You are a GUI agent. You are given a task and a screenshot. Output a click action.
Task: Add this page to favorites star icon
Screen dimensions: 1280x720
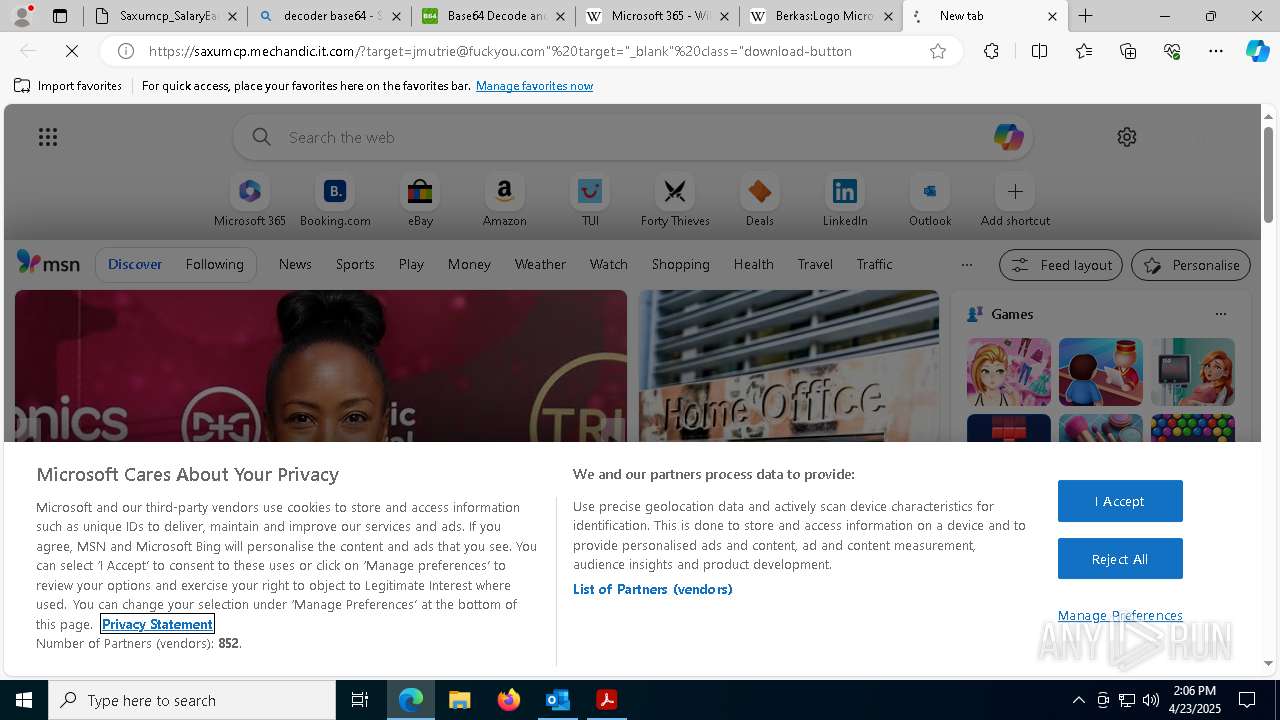coord(938,51)
